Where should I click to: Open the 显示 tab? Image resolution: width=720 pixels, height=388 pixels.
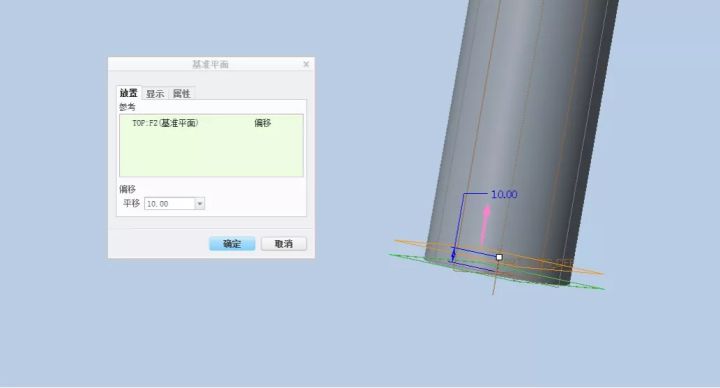(x=155, y=94)
